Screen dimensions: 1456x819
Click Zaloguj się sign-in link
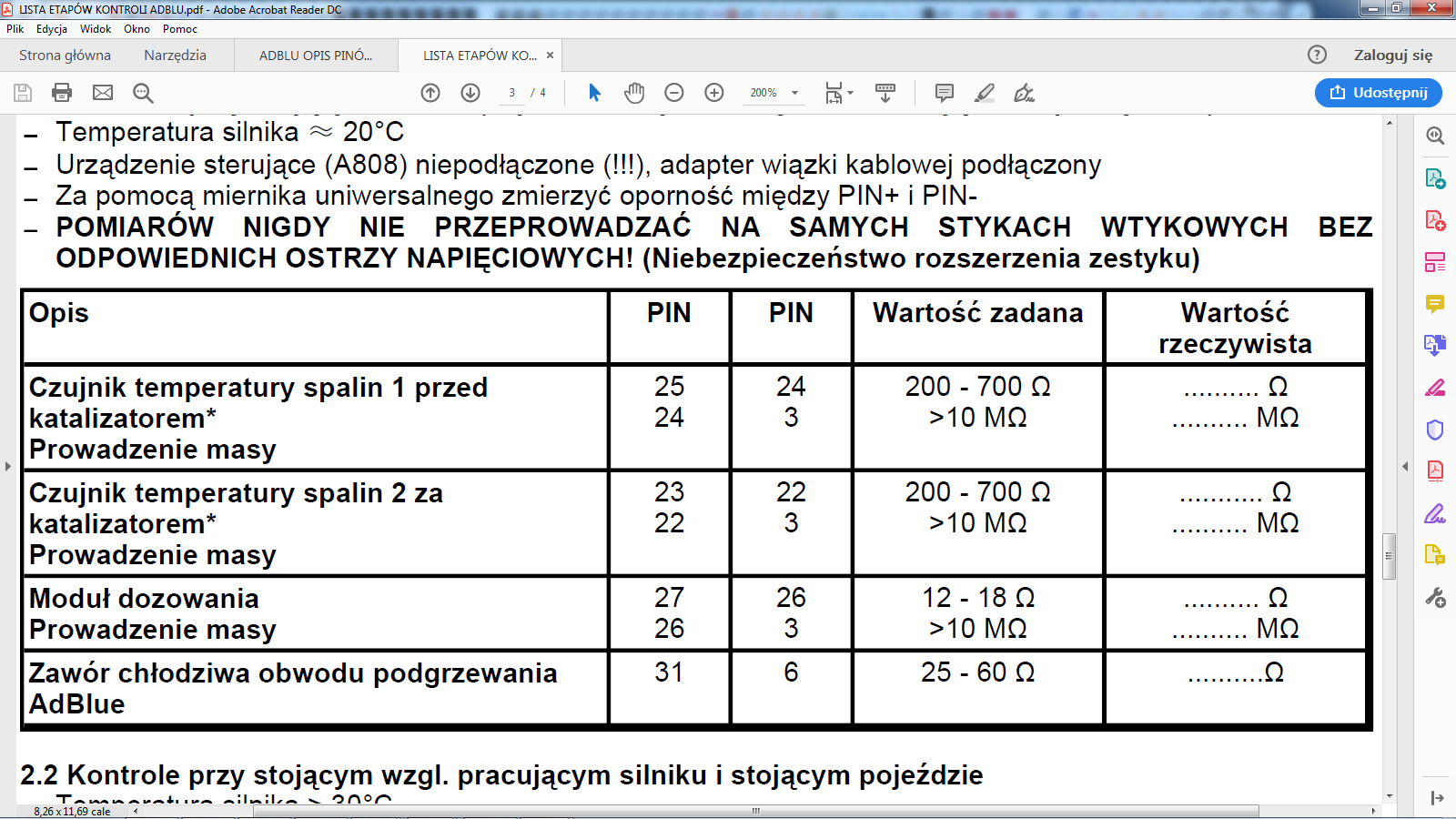click(x=1393, y=56)
